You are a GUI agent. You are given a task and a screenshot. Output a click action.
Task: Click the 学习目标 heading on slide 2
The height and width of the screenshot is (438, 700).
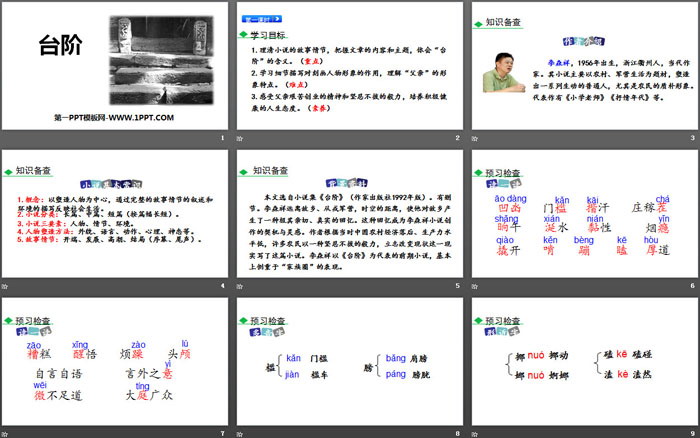coord(268,35)
